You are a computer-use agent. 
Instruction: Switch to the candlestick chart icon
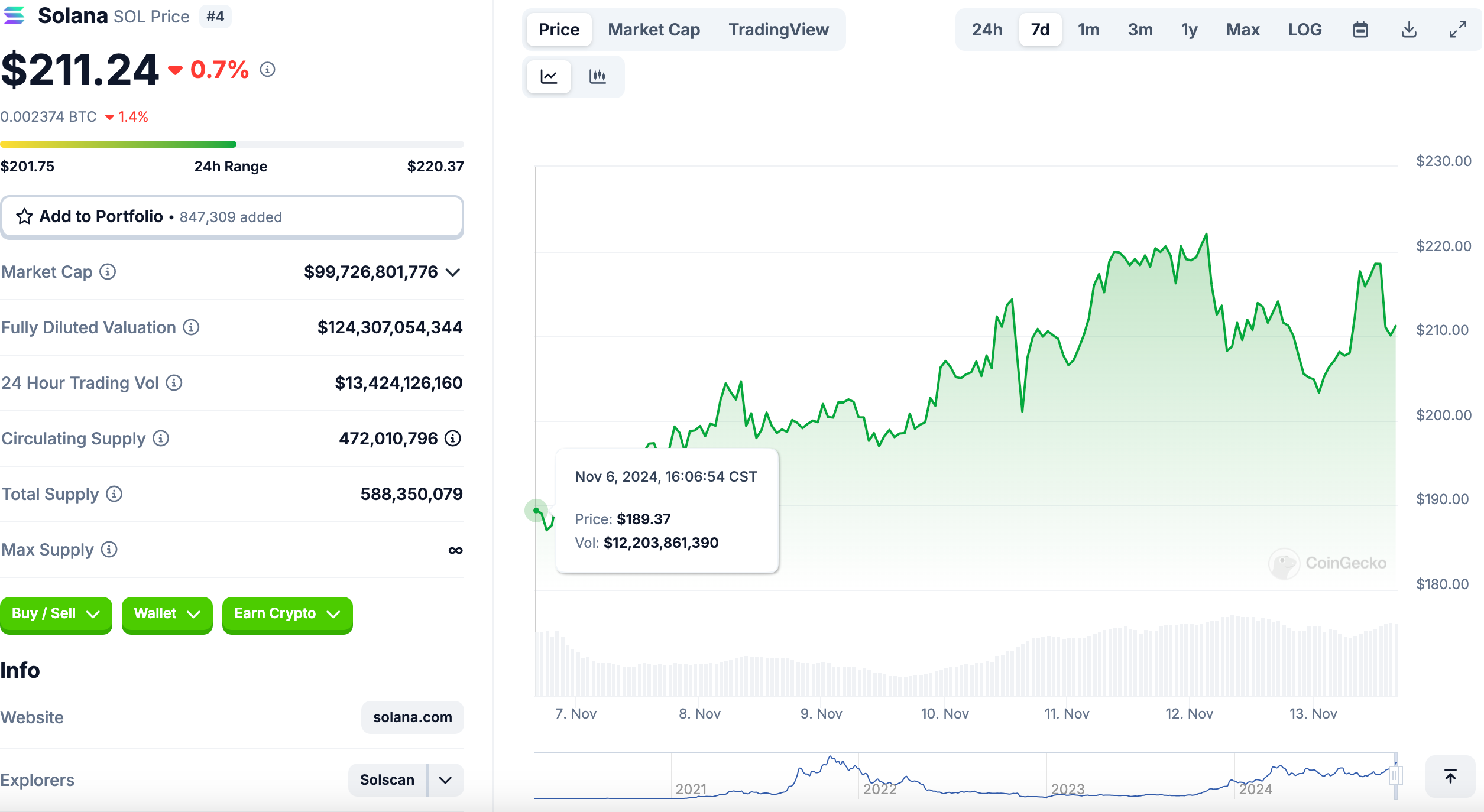[x=597, y=76]
